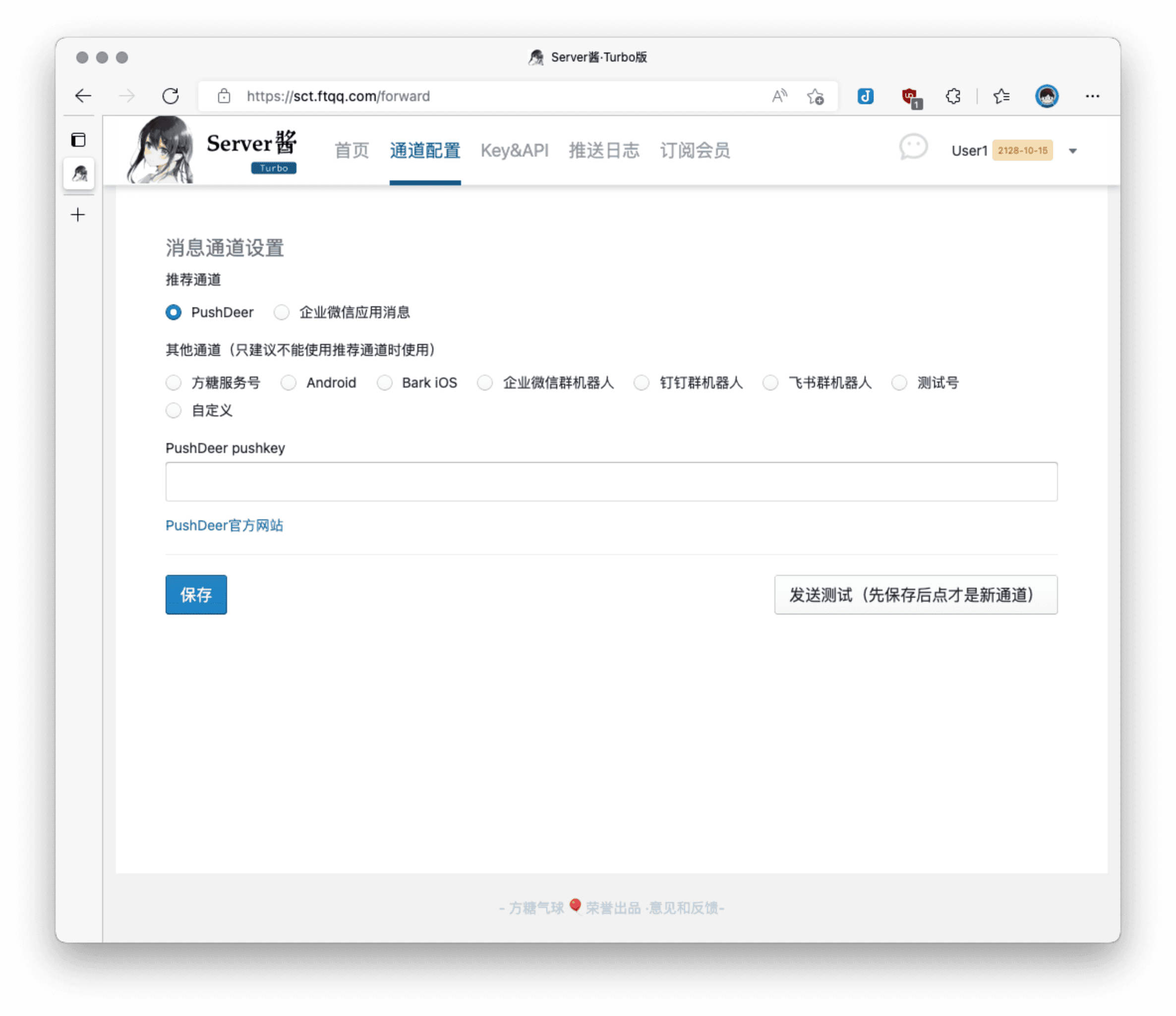Viewport: 1176px width, 1016px height.
Task: Choose the 钉钉群机器人 radio option
Action: (x=642, y=383)
